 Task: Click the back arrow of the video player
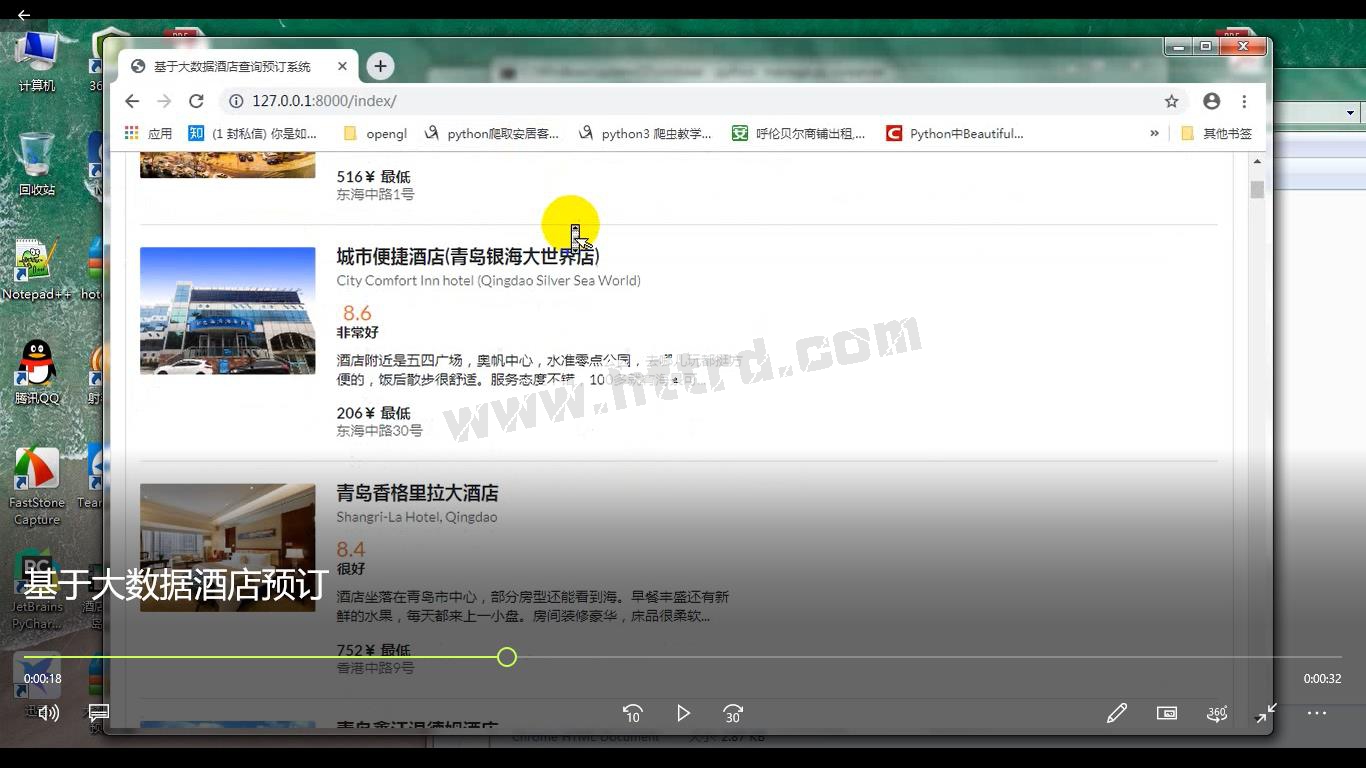[x=24, y=15]
